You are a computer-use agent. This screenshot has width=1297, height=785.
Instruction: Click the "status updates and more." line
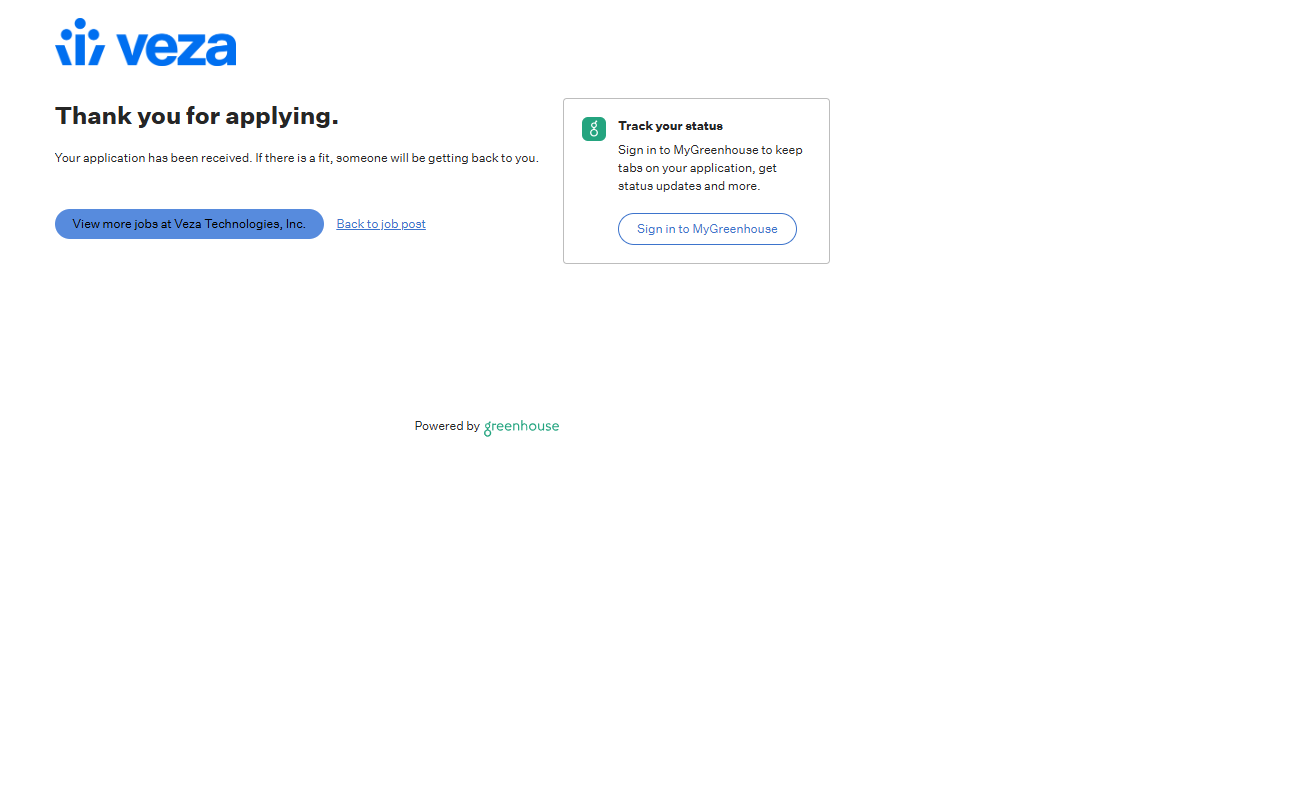(x=689, y=186)
